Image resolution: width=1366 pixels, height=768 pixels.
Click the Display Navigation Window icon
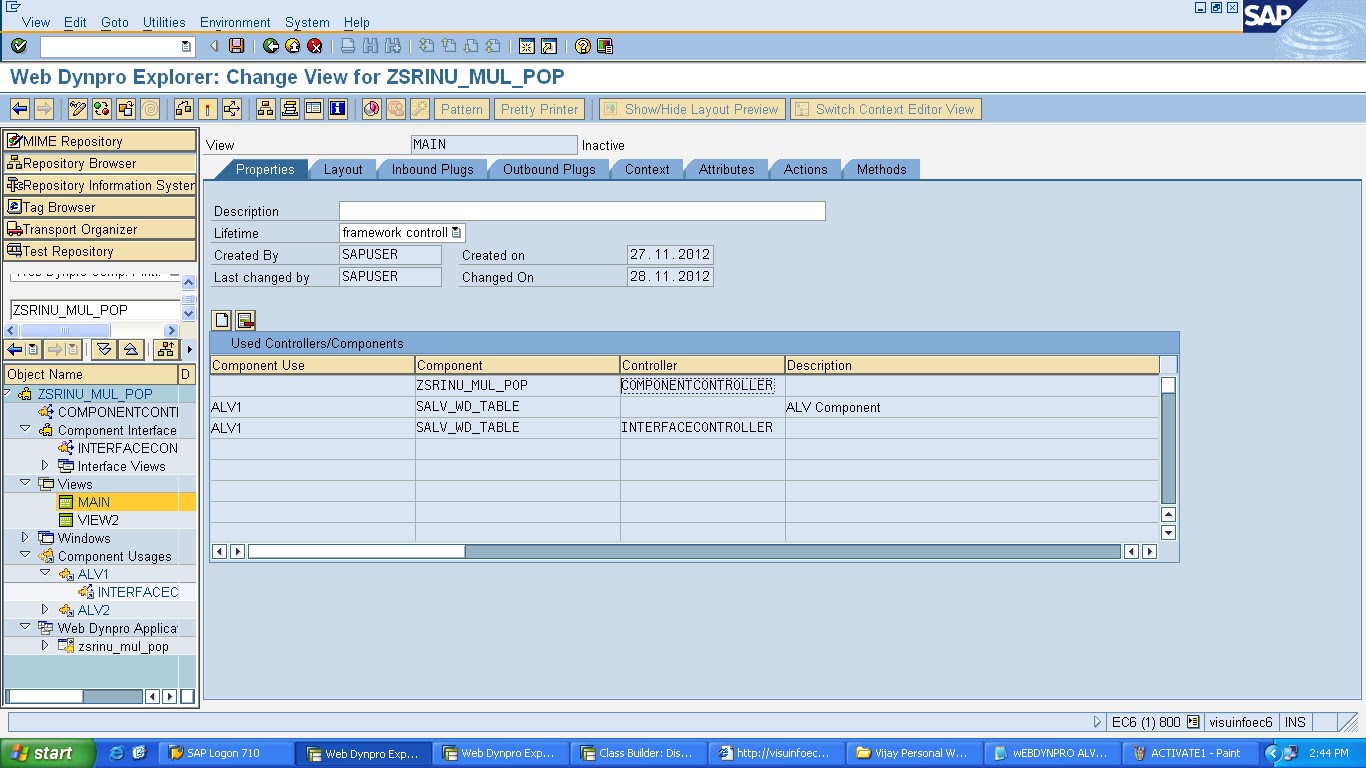point(290,109)
